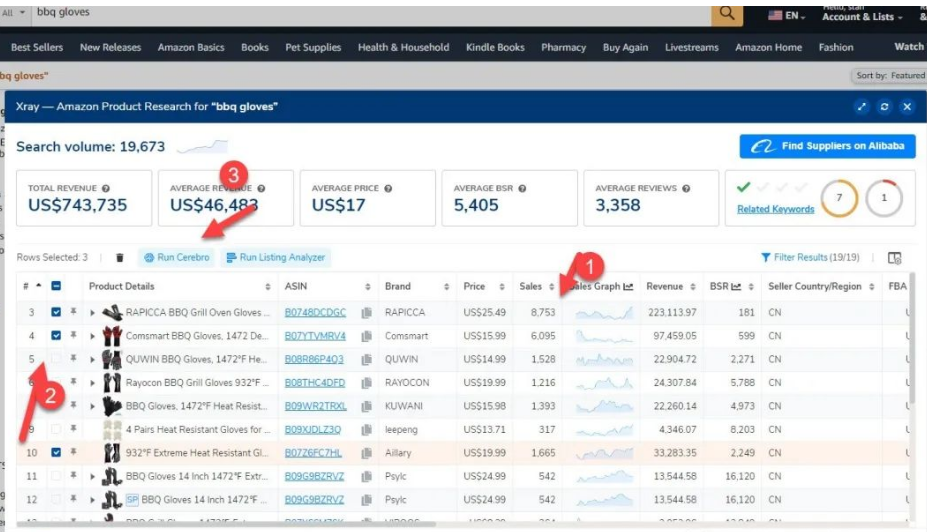Click the Amazon search magnifier button
This screenshot has height=532, width=927.
pyautogui.click(x=726, y=13)
